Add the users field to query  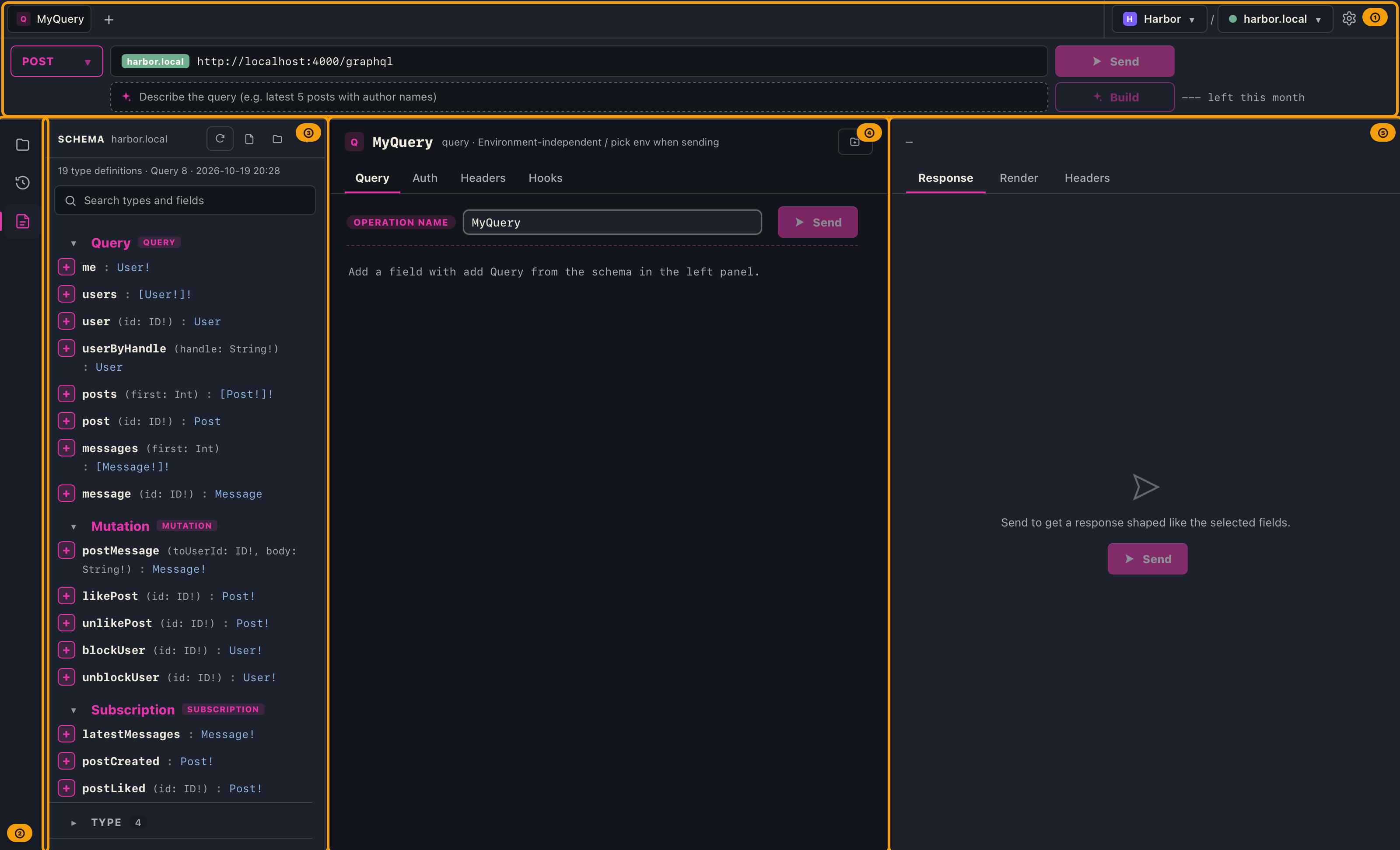pos(66,293)
